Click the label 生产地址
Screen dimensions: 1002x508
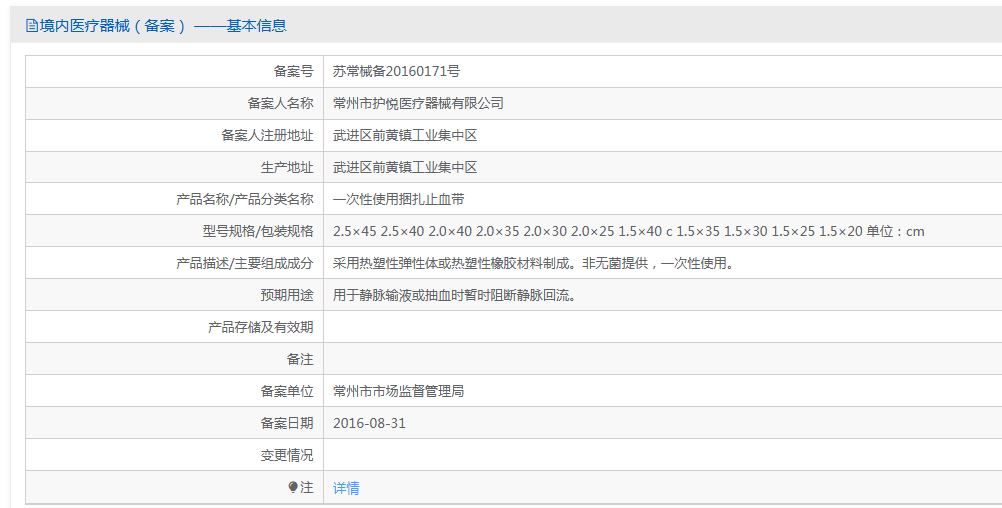click(x=287, y=167)
